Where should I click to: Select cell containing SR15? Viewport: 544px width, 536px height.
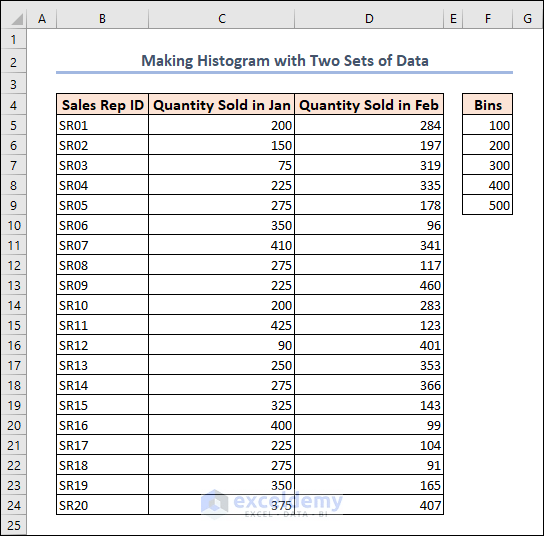[102, 405]
